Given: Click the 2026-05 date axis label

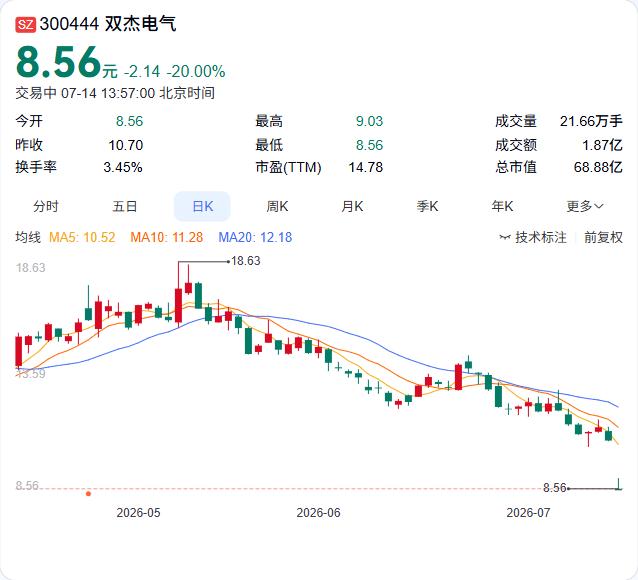Looking at the screenshot, I should tap(138, 512).
